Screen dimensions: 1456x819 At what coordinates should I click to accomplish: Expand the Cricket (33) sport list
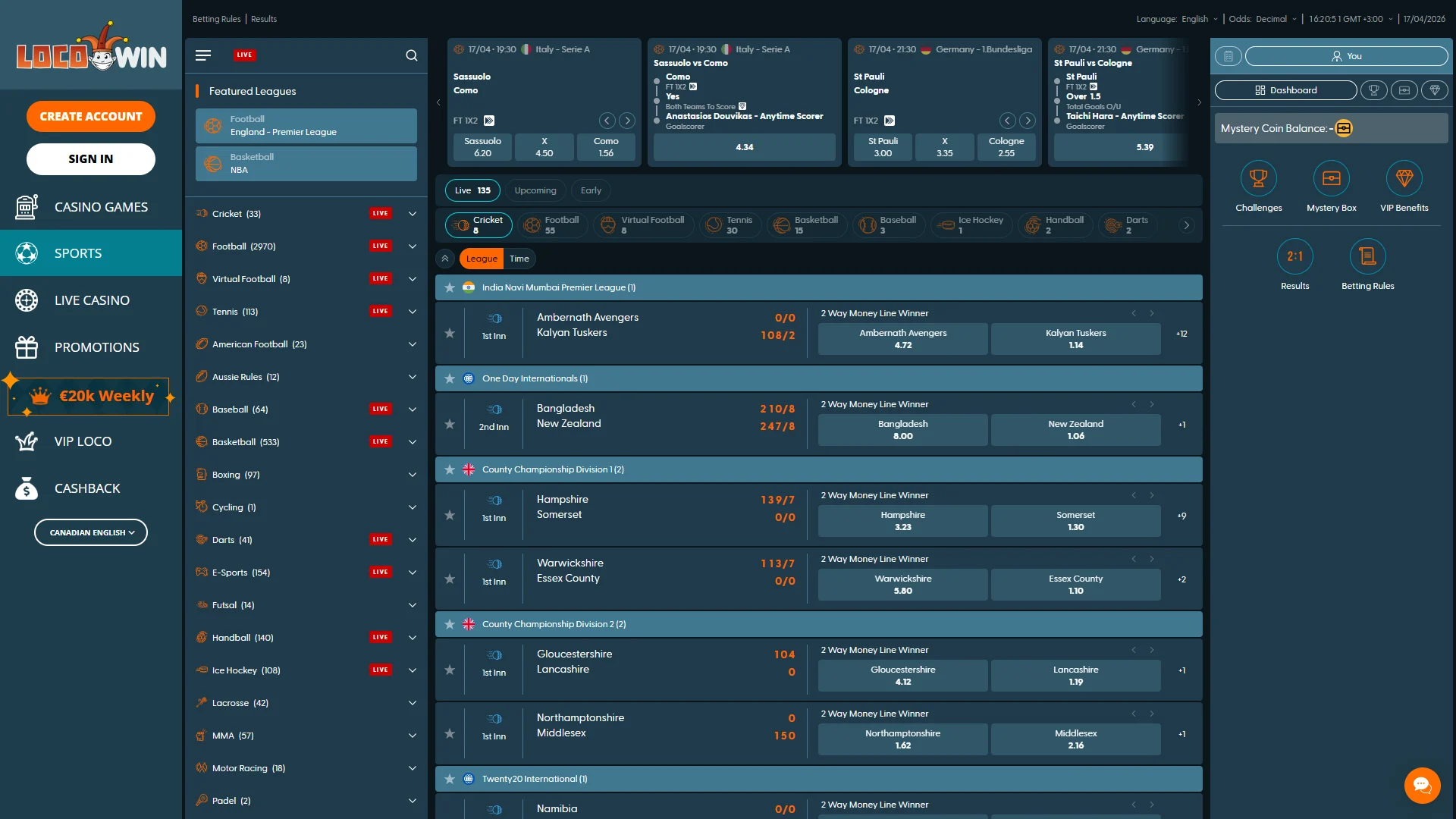click(413, 214)
